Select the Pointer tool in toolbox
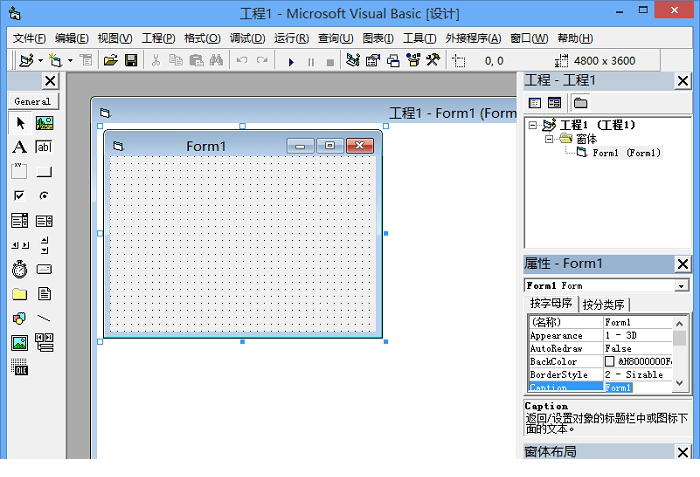 point(20,123)
